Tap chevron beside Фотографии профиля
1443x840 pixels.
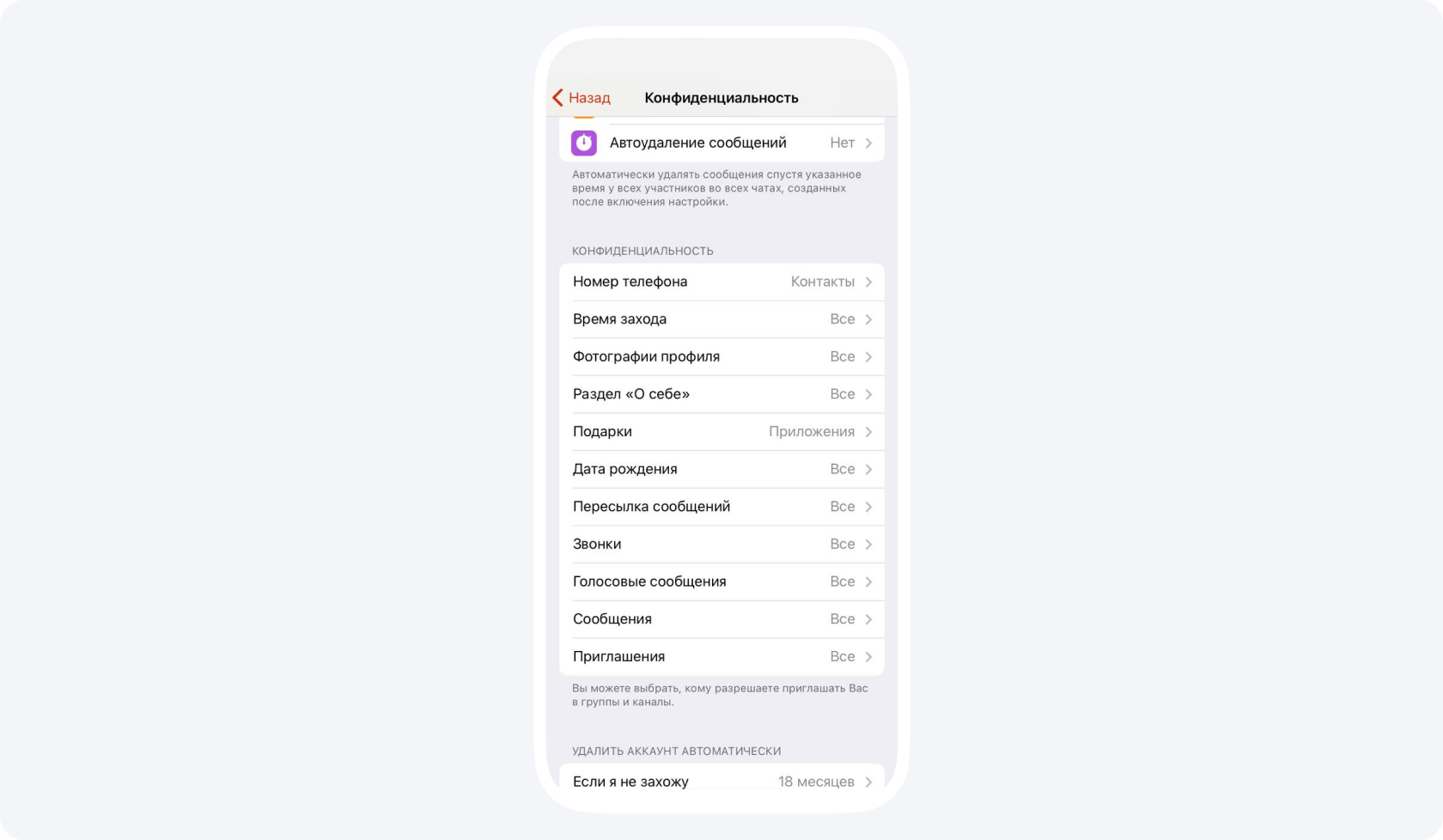point(868,356)
